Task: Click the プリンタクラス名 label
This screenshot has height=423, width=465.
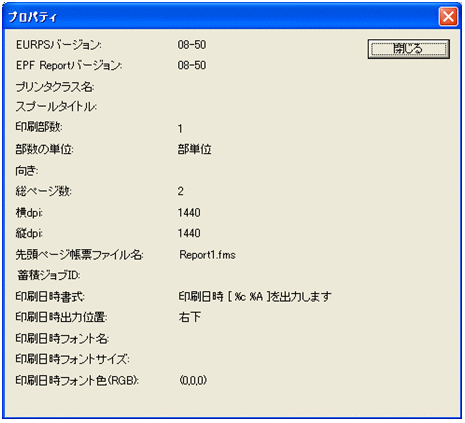Action: pos(55,87)
